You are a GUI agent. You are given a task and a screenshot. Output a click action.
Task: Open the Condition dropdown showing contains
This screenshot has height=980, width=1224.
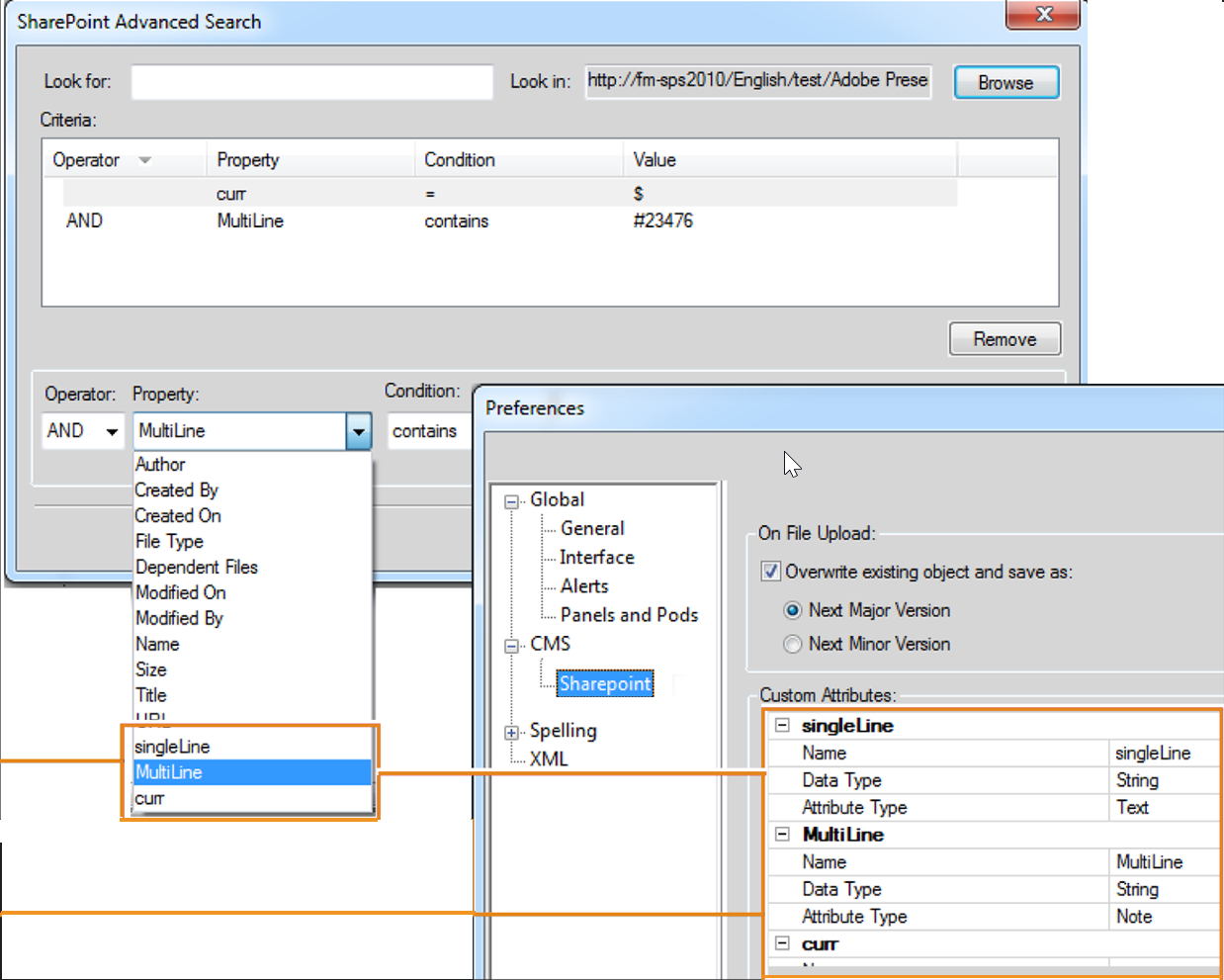coord(429,430)
